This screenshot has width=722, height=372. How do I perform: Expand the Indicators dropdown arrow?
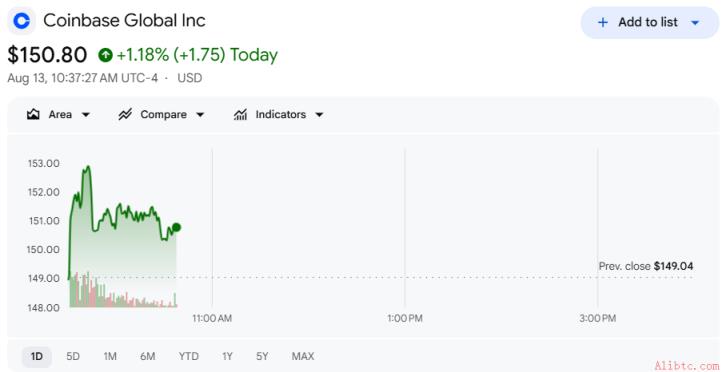click(x=319, y=115)
